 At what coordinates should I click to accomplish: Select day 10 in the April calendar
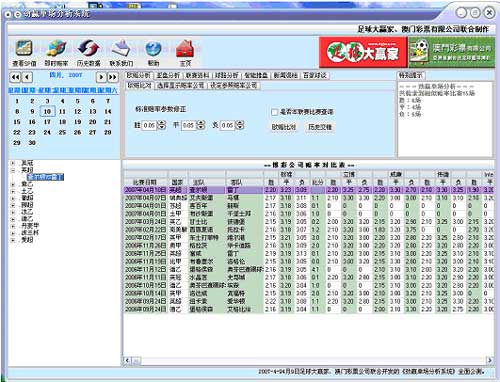click(47, 111)
